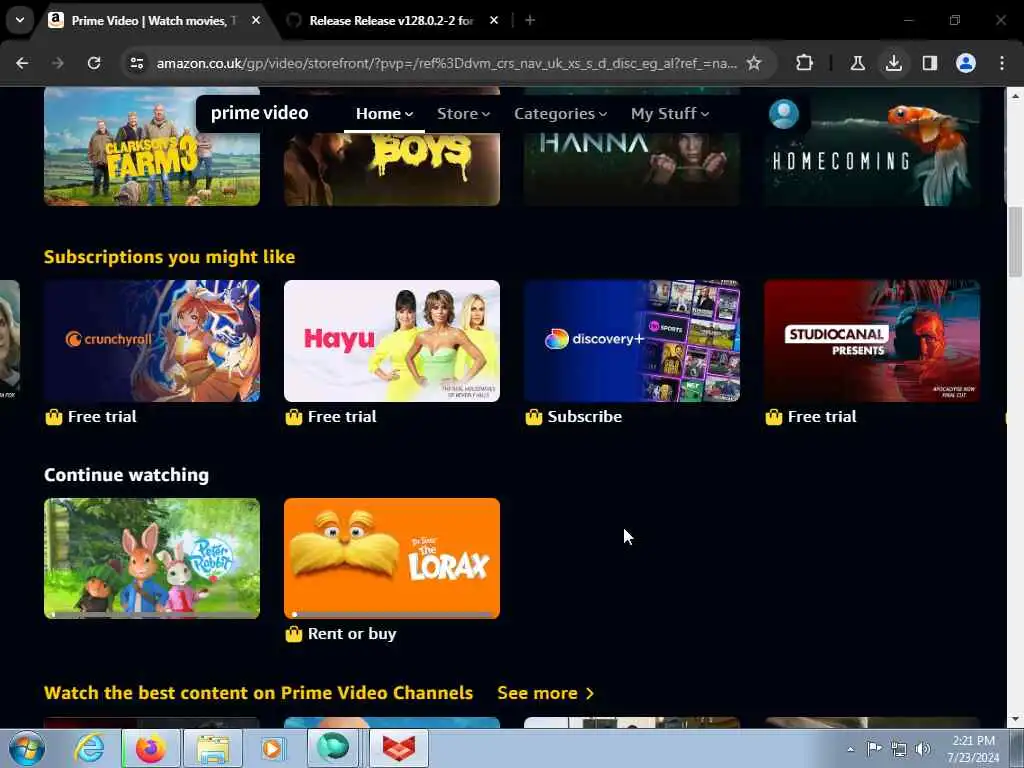Click shopping bag icon beside Studiocanal Free trial

pyautogui.click(x=774, y=417)
